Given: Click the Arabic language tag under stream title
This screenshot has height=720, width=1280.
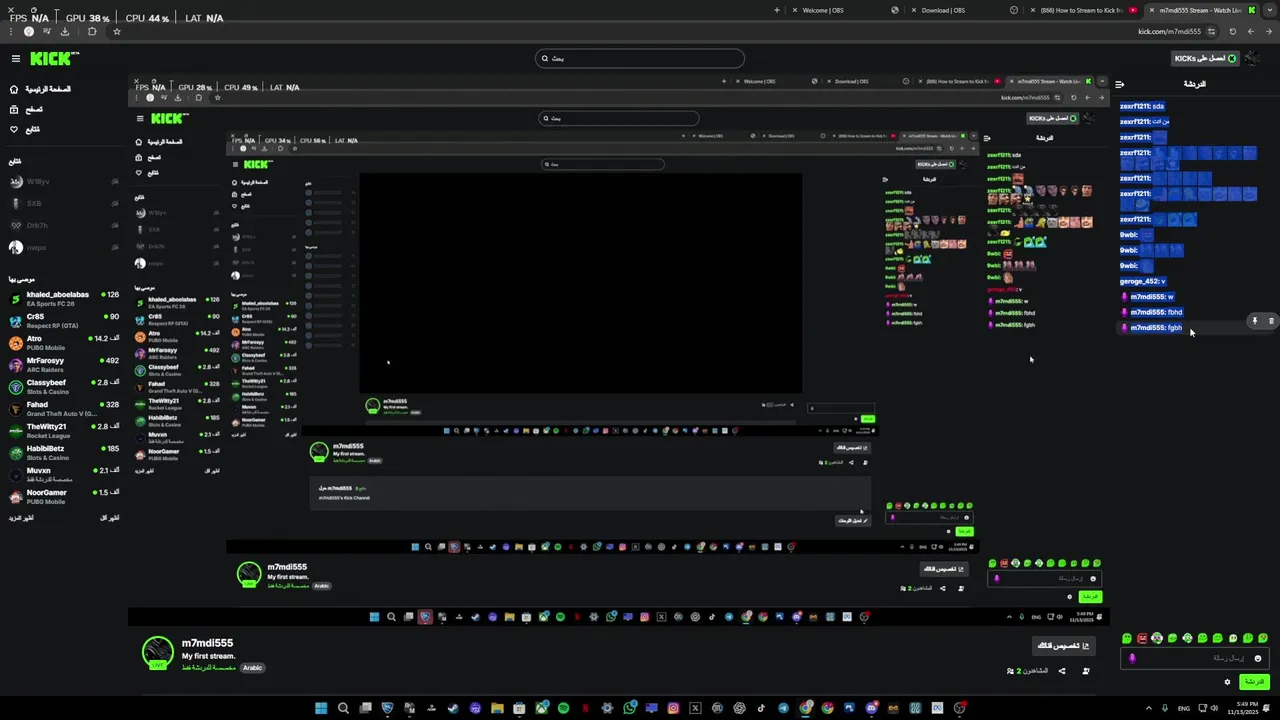Looking at the screenshot, I should 252,668.
